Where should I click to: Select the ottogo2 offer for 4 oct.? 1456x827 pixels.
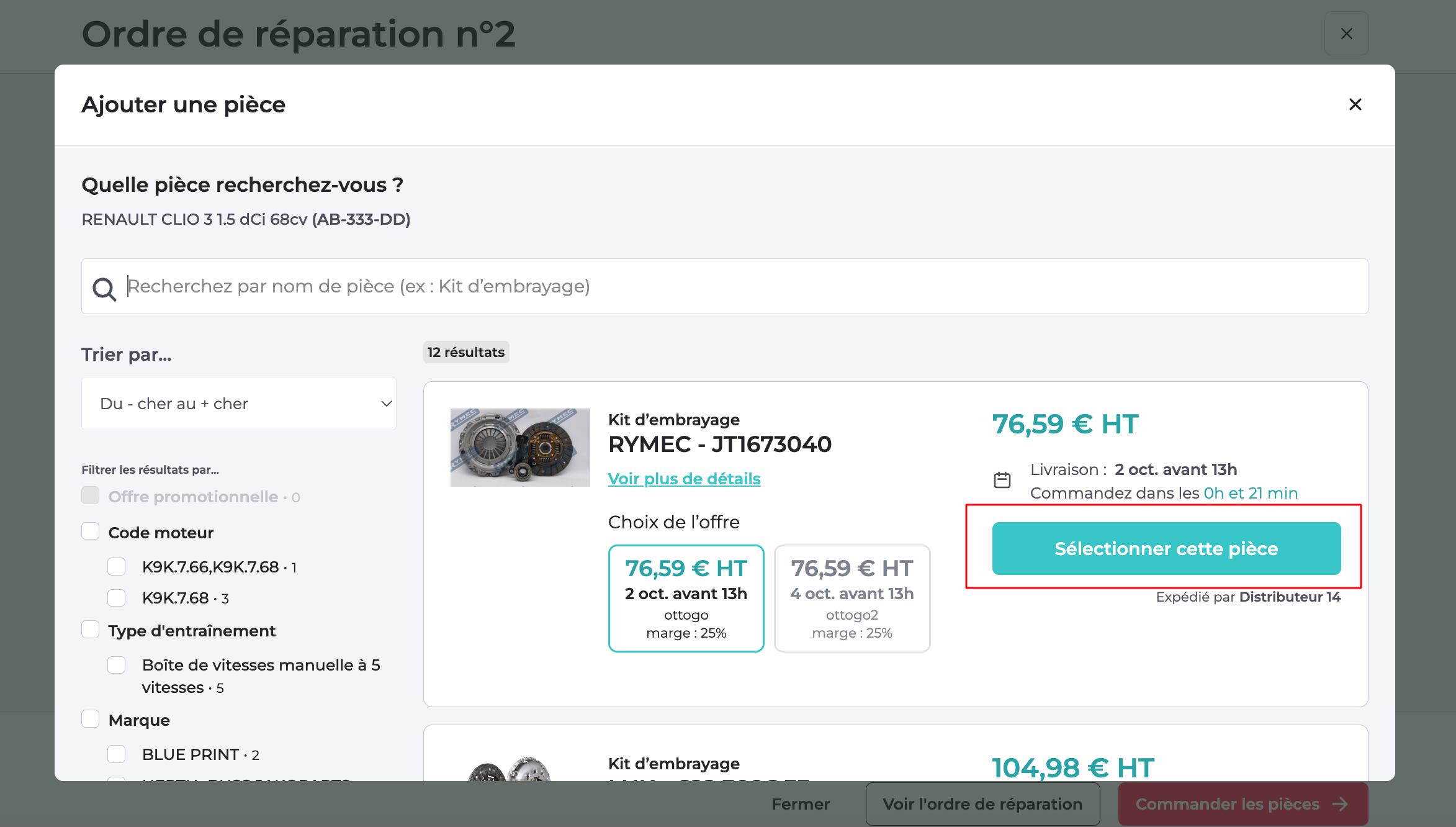click(x=852, y=598)
